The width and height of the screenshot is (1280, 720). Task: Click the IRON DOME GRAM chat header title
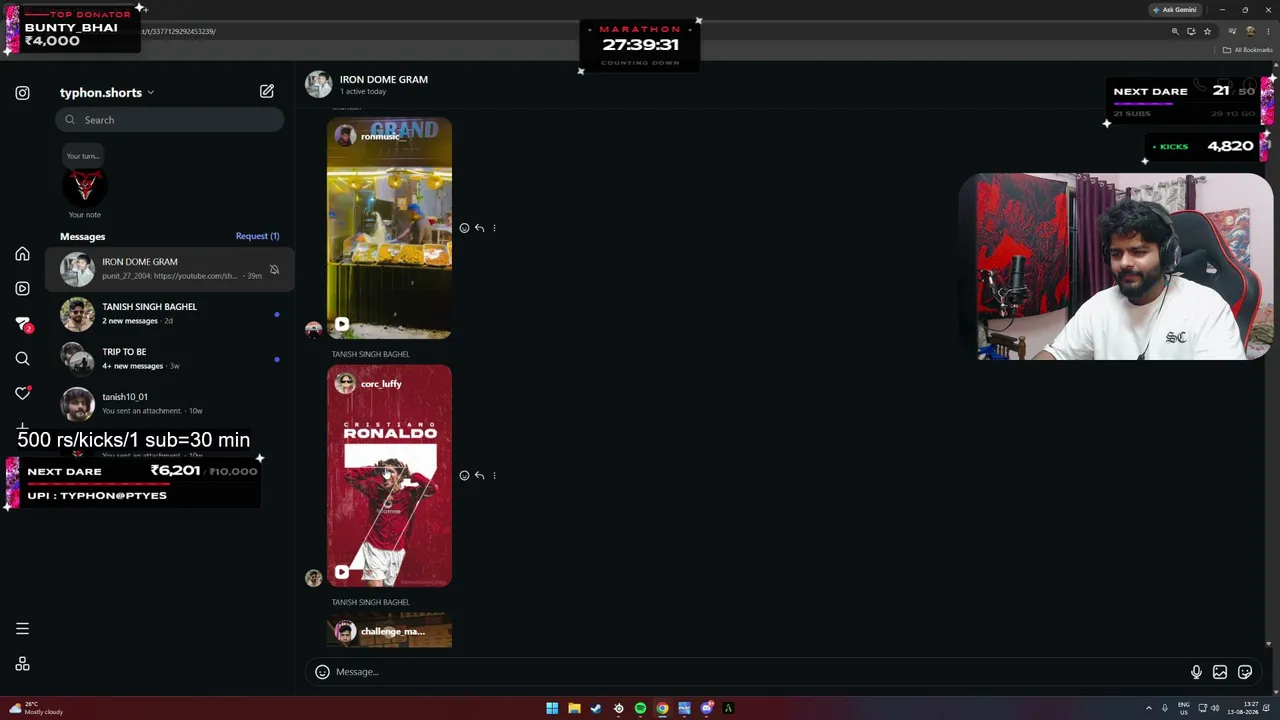(384, 79)
